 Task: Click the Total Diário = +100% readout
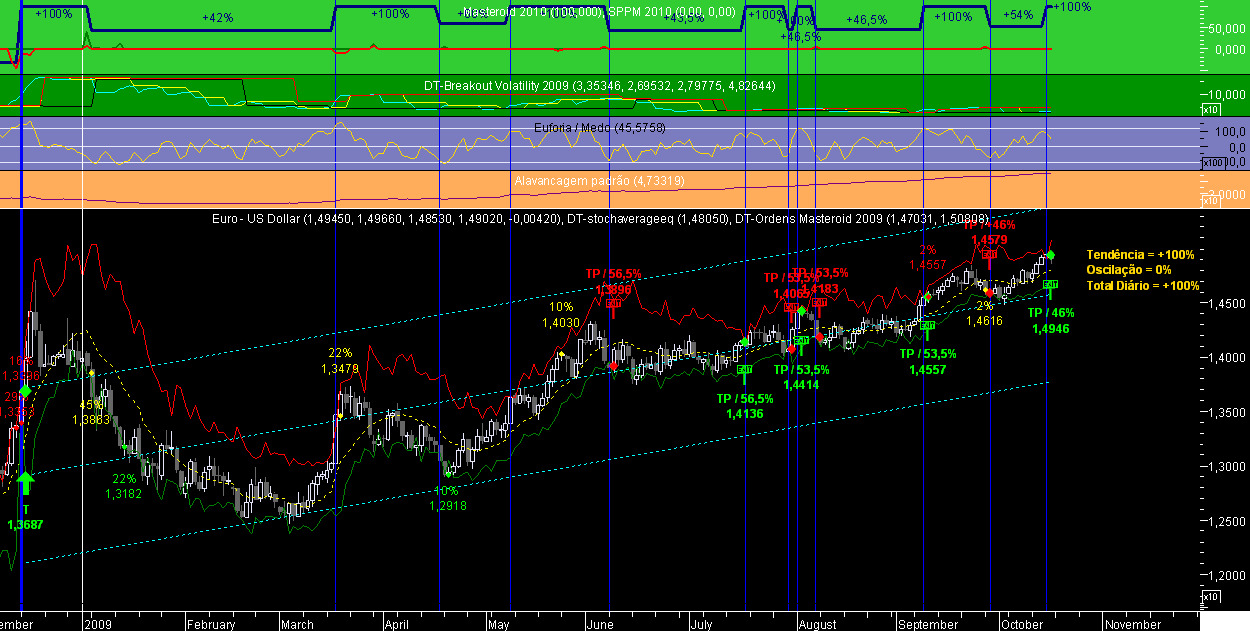(x=1143, y=285)
